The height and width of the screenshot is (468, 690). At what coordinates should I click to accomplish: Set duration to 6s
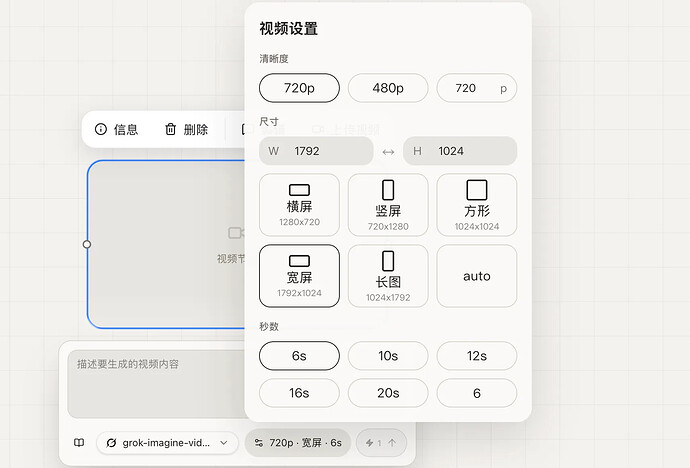(x=299, y=356)
